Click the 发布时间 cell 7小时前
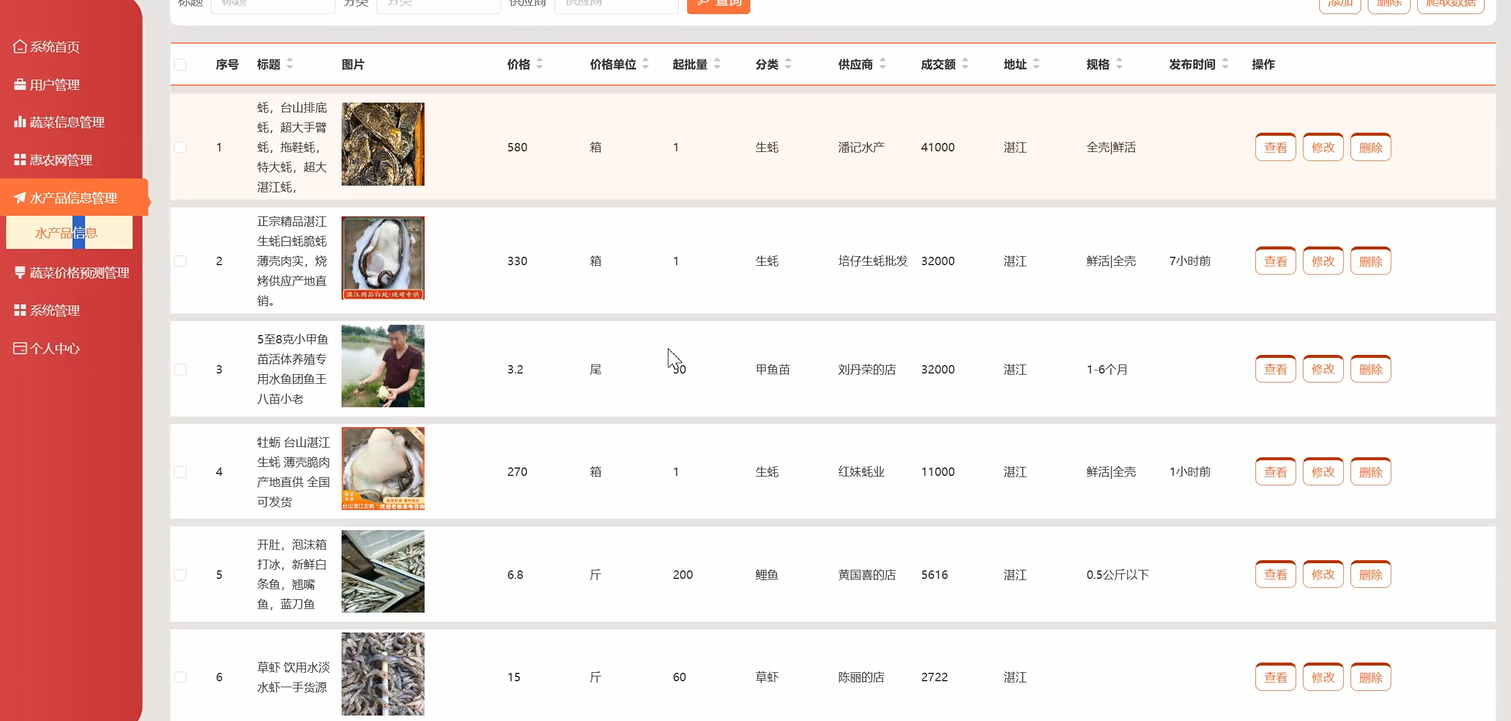Image resolution: width=1511 pixels, height=721 pixels. pyautogui.click(x=1190, y=261)
